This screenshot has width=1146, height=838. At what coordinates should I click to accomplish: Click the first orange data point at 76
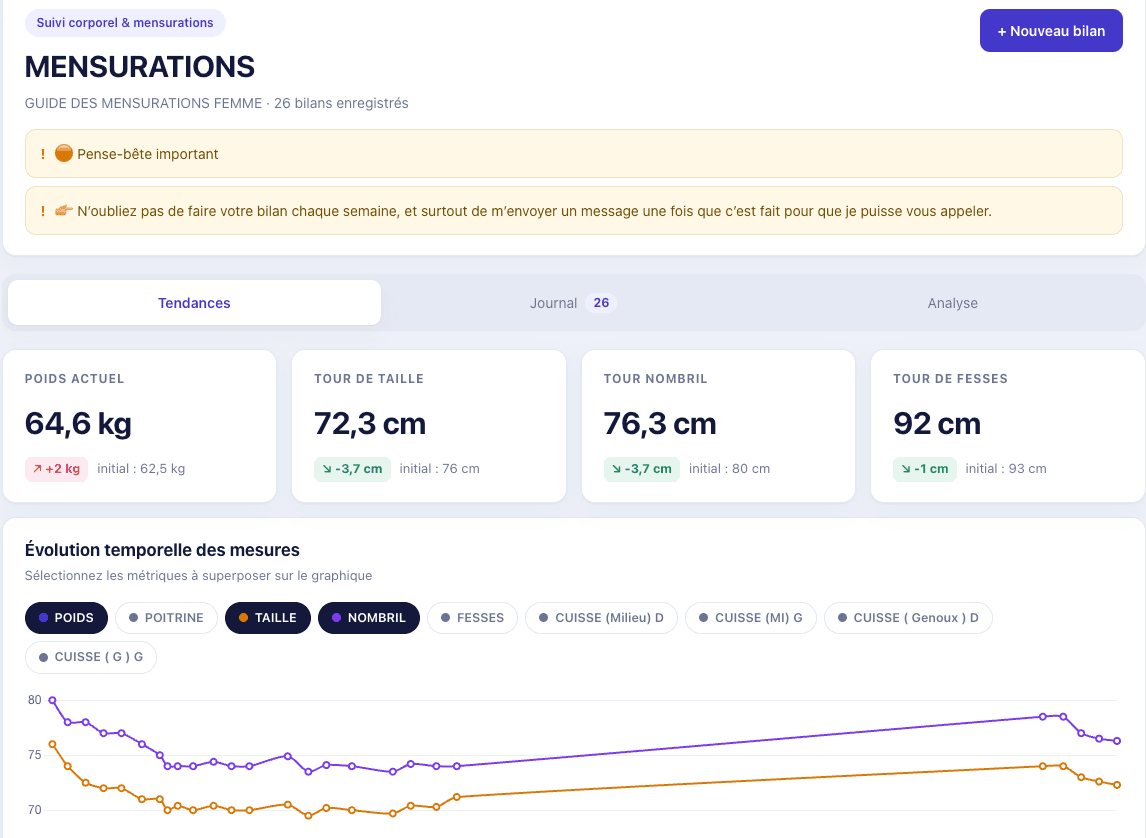(x=53, y=744)
